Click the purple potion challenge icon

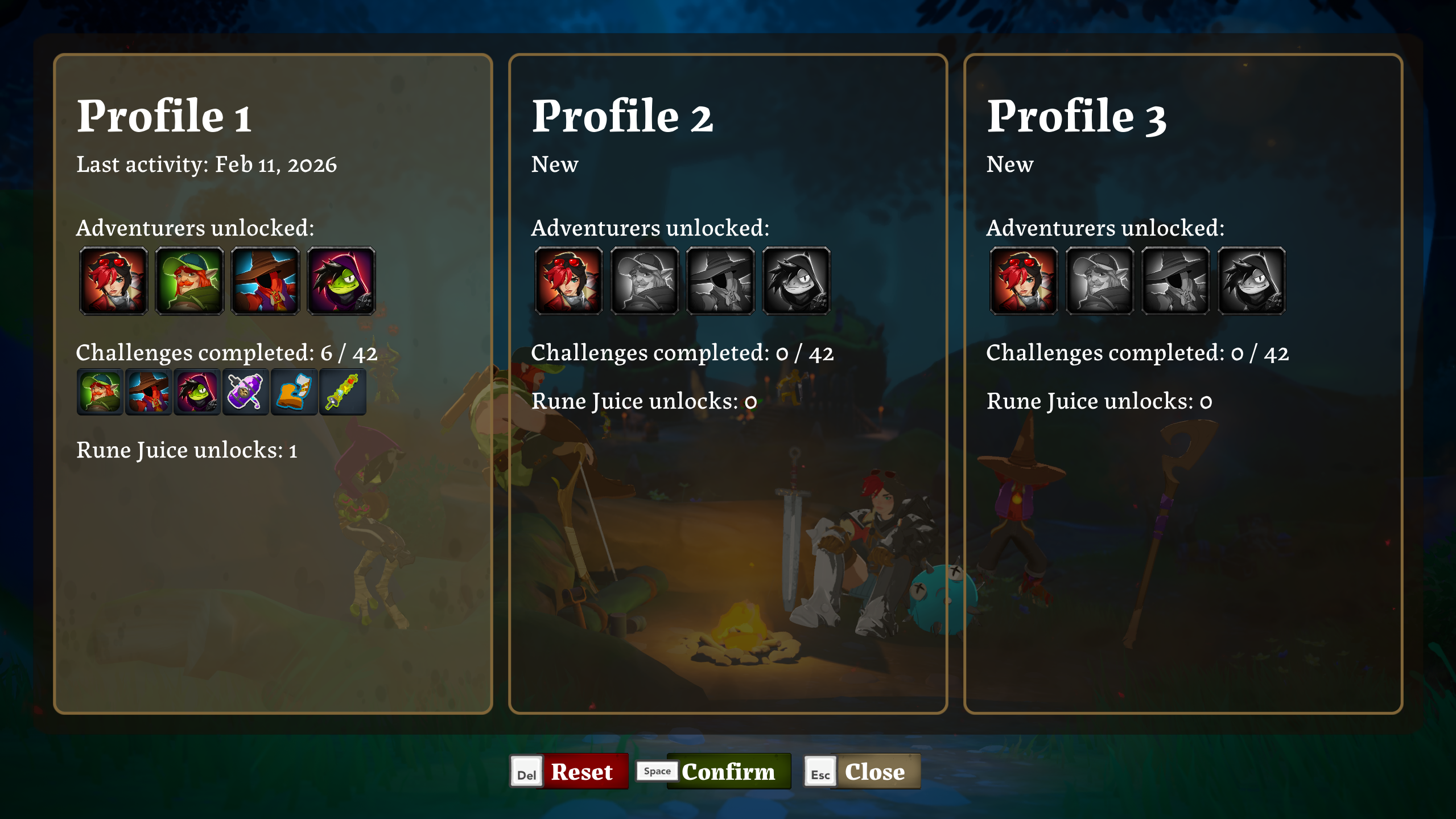click(x=245, y=392)
